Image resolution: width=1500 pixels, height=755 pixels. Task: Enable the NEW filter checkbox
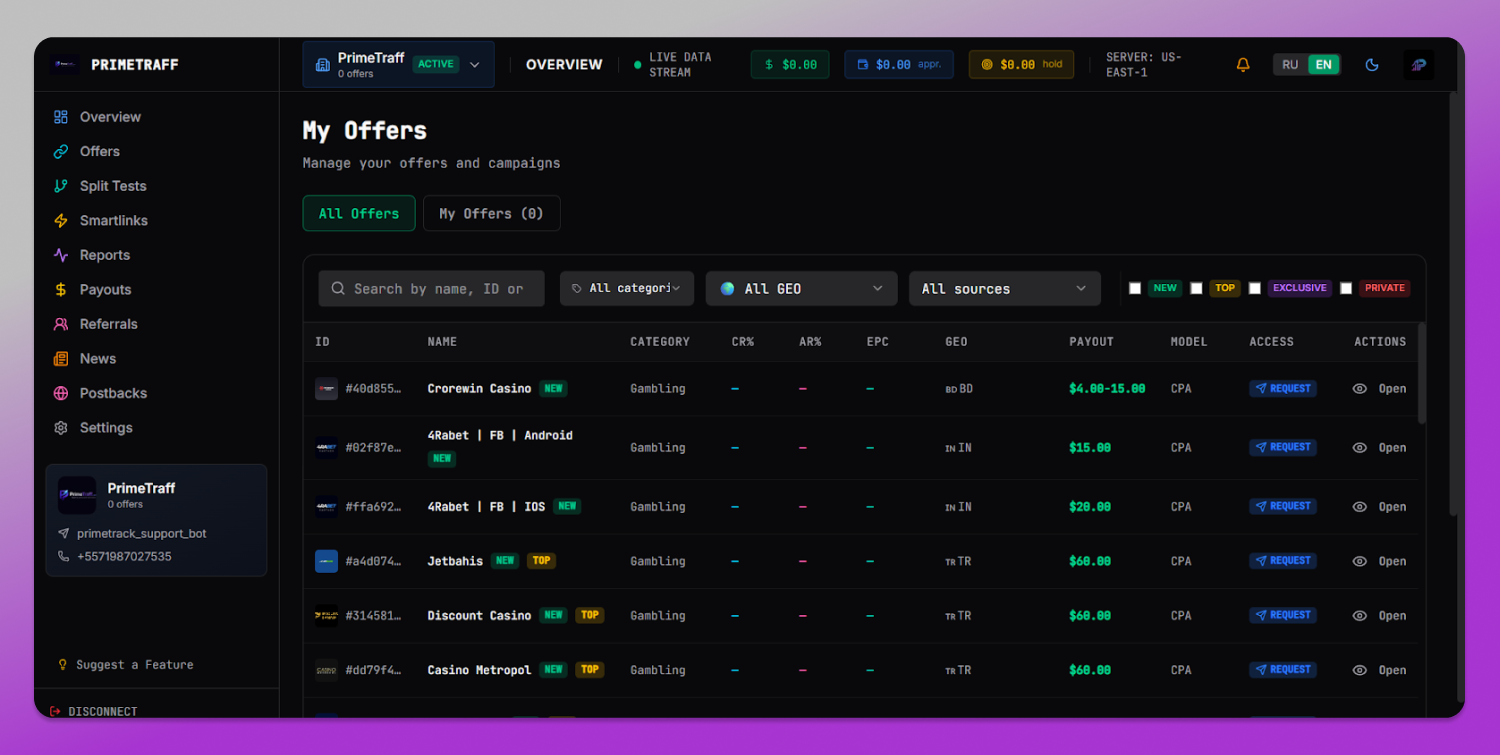(x=1135, y=288)
